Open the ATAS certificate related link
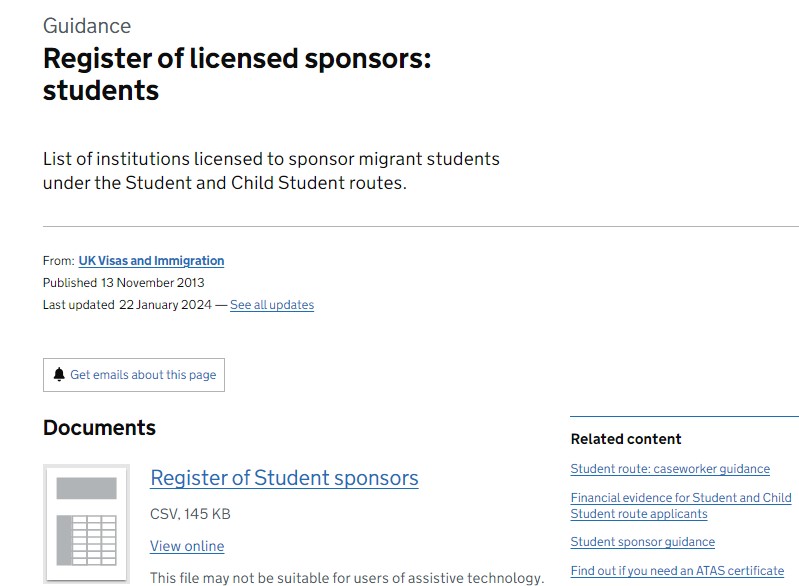The width and height of the screenshot is (799, 586). click(x=677, y=571)
